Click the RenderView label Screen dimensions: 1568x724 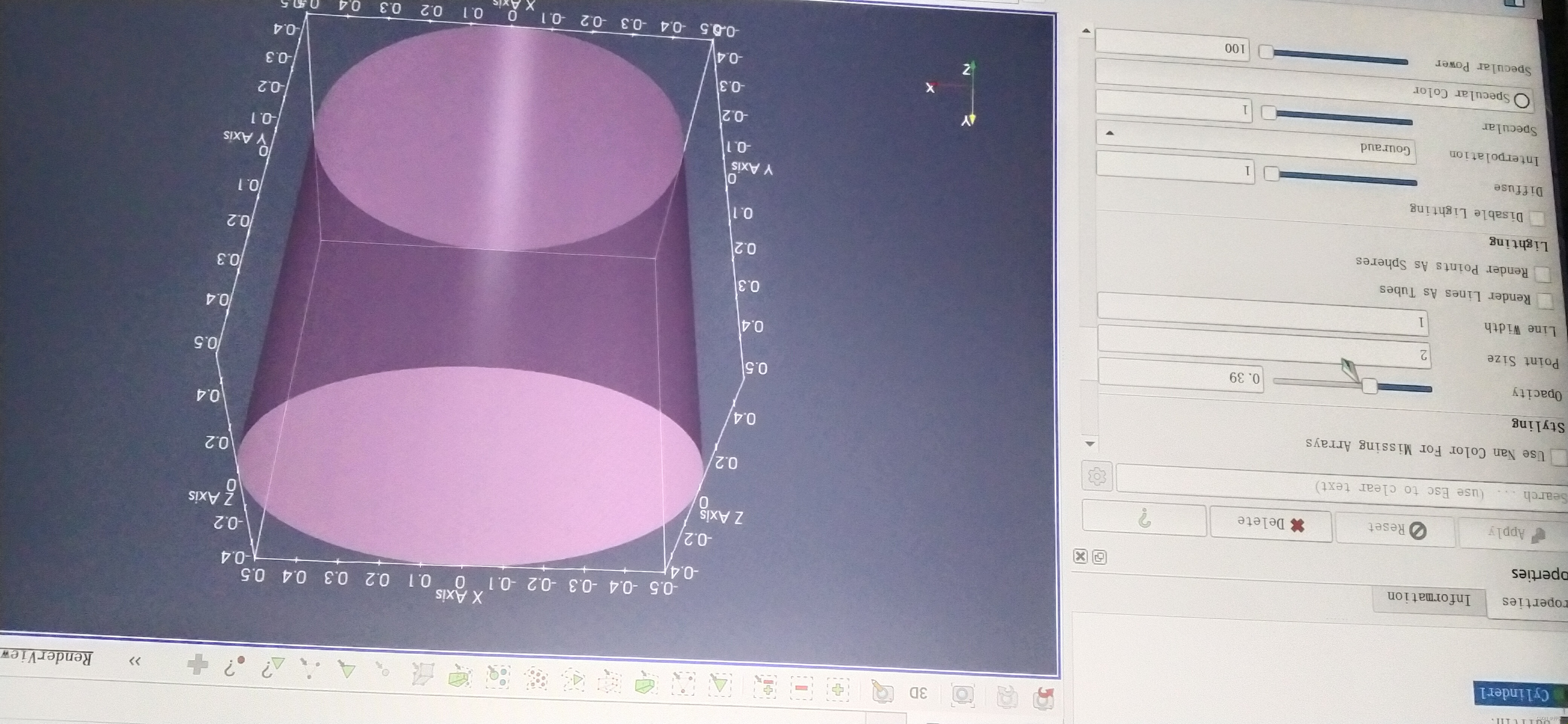click(47, 657)
